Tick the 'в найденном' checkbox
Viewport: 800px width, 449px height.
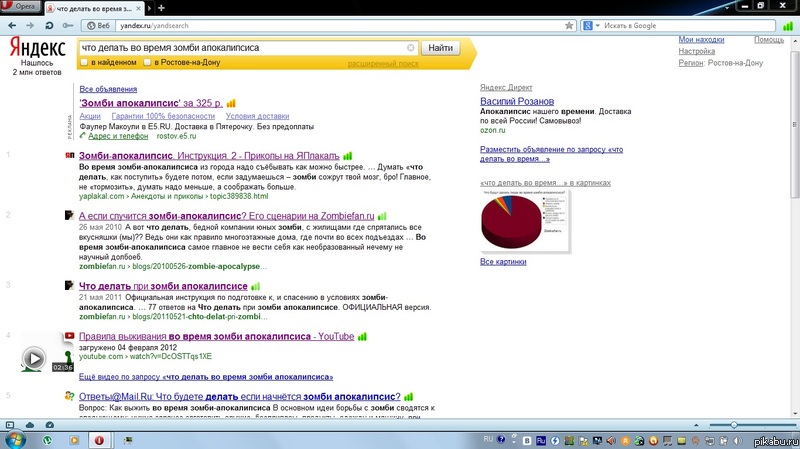pos(84,62)
